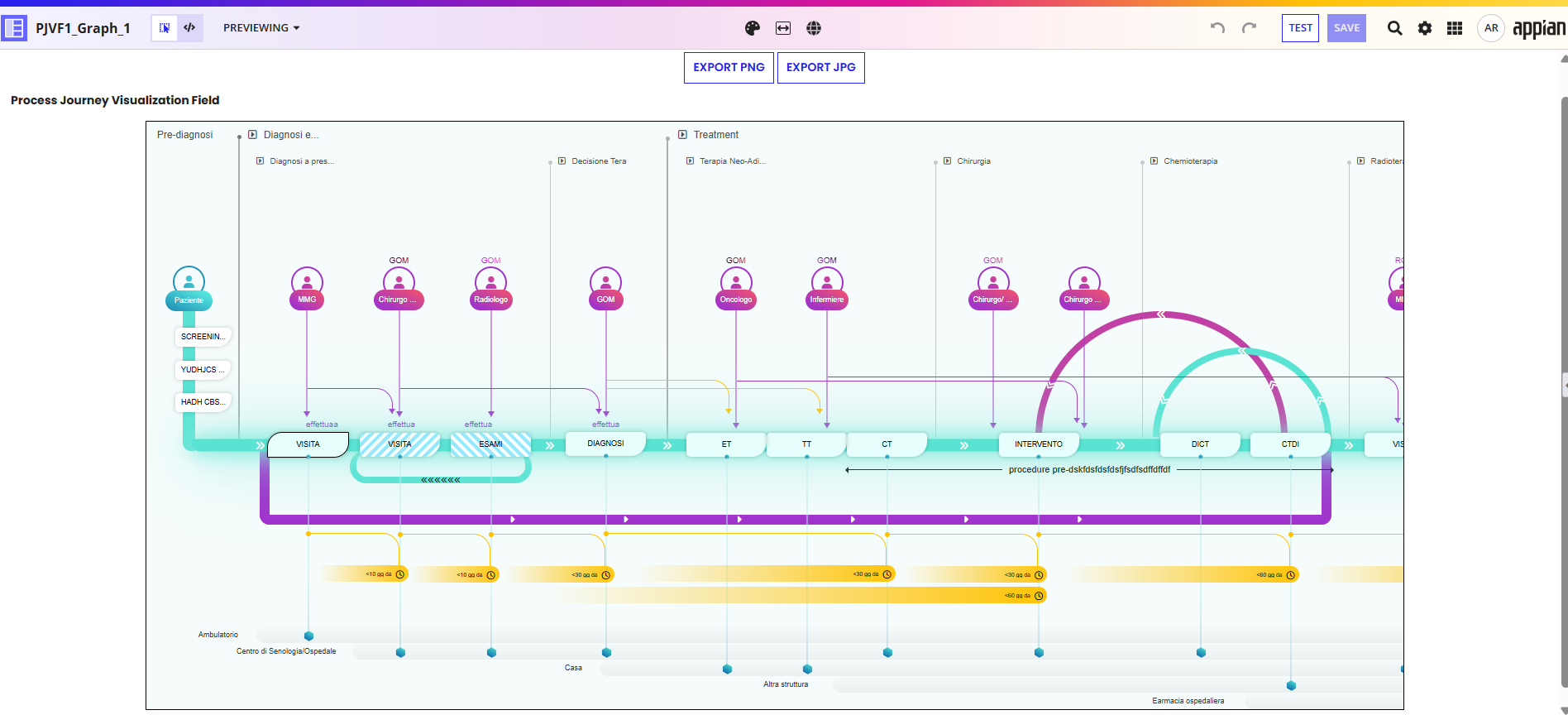The height and width of the screenshot is (715, 1568).
Task: Open the PREVIEWING dropdown
Action: pyautogui.click(x=261, y=28)
